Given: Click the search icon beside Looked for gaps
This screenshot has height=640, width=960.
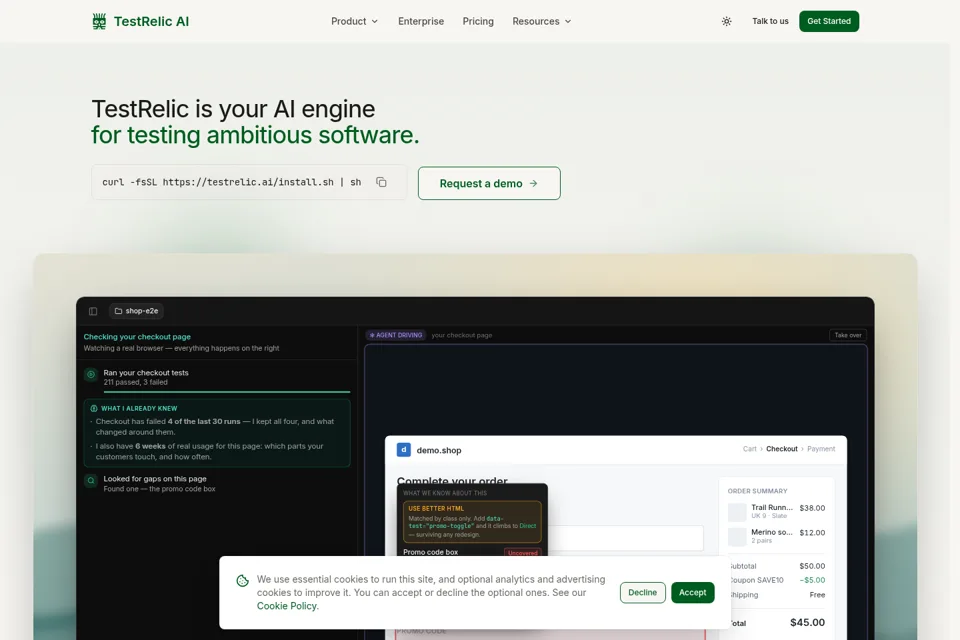Looking at the screenshot, I should click(91, 481).
